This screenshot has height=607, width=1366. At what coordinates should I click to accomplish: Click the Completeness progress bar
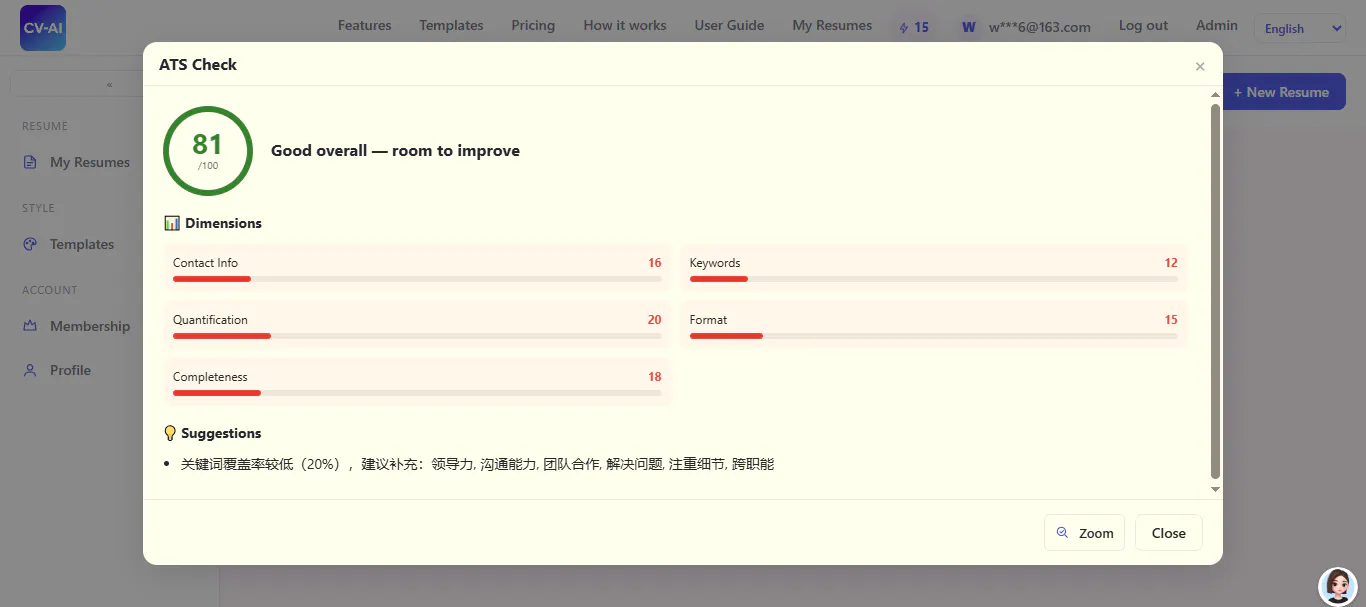tap(417, 393)
